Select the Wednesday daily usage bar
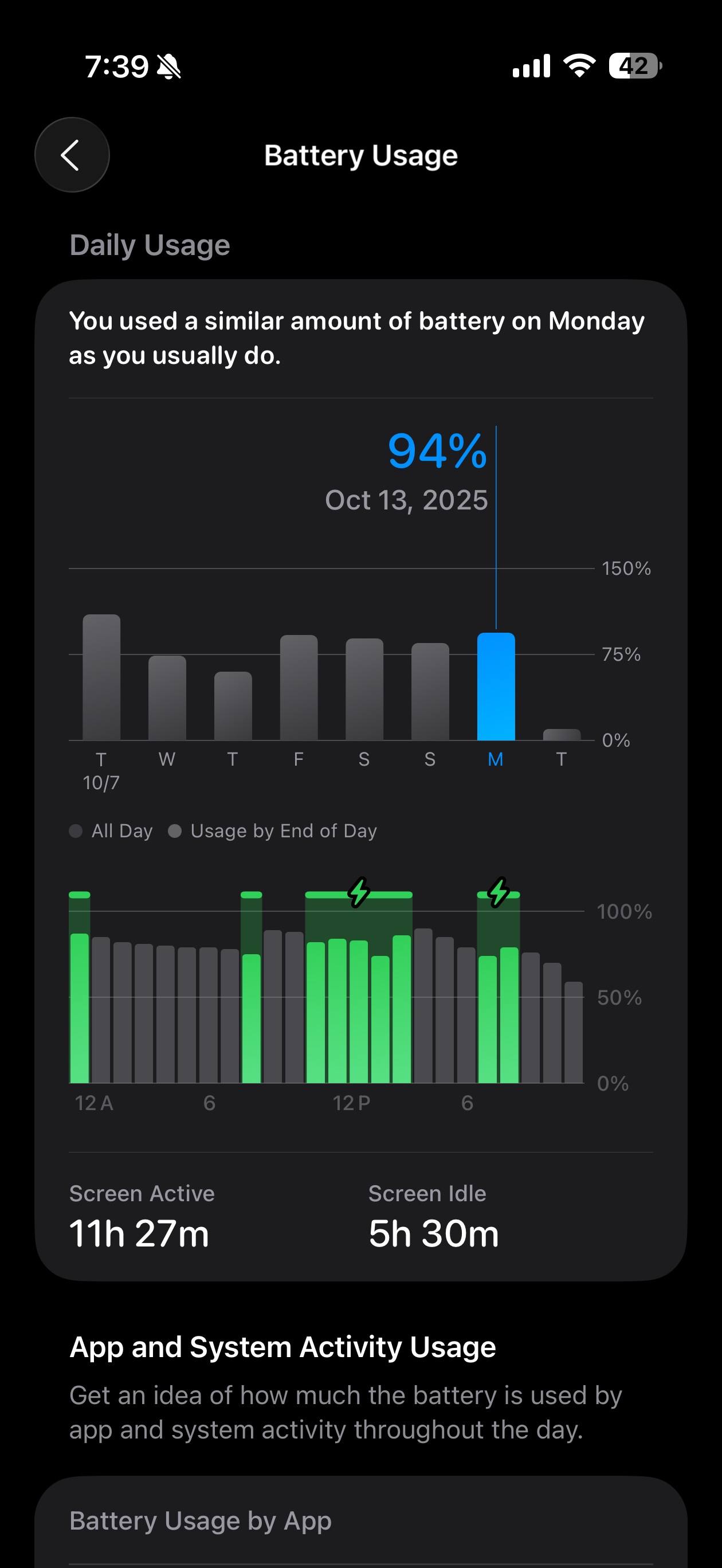The height and width of the screenshot is (1568, 722). [167, 698]
